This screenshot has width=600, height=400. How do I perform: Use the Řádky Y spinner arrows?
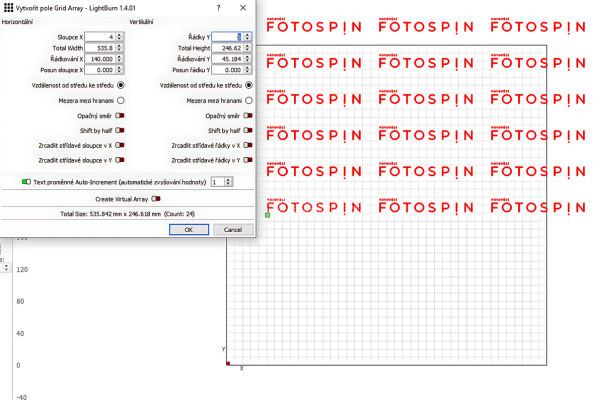tap(247, 37)
